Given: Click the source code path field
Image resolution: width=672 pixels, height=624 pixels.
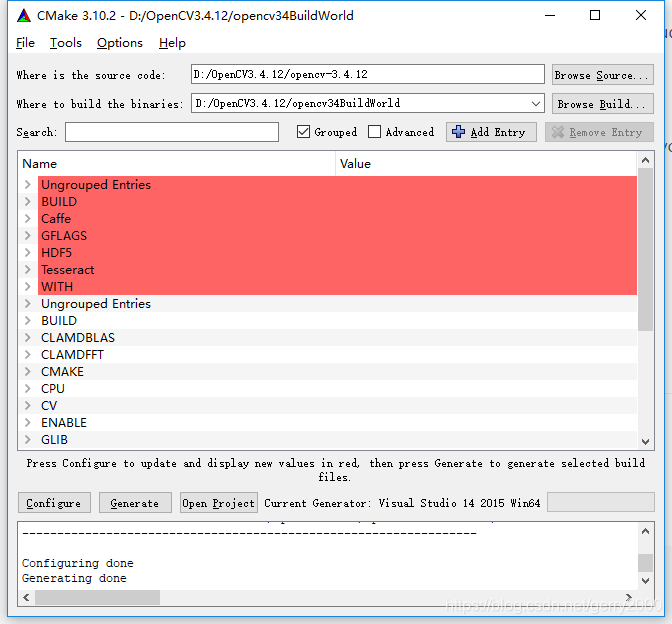Looking at the screenshot, I should point(368,75).
